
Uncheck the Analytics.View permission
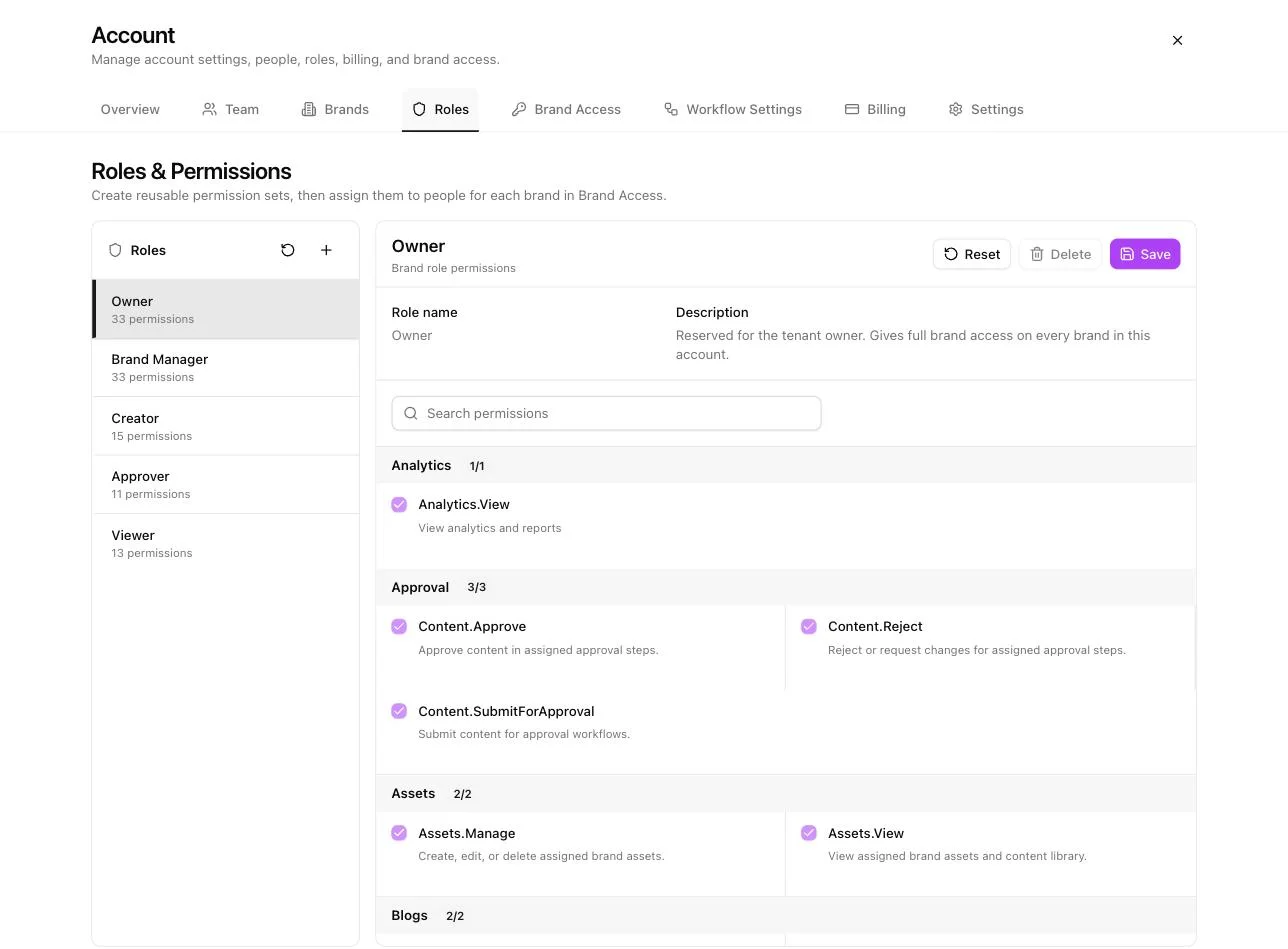399,504
